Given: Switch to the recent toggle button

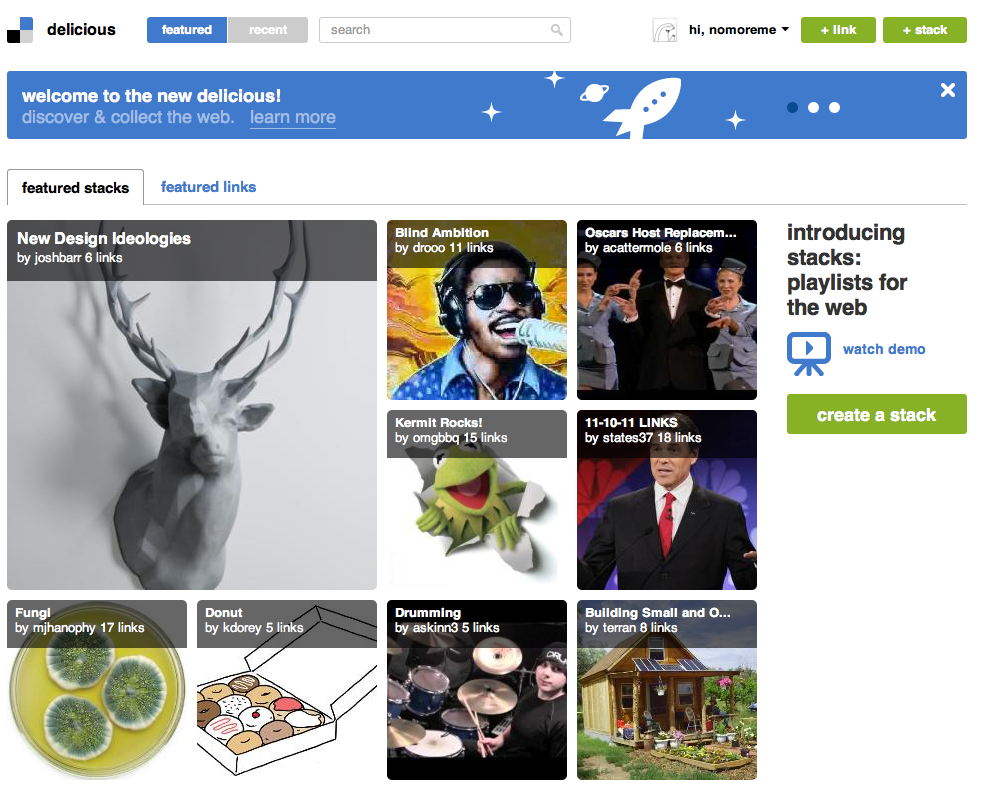Looking at the screenshot, I should coord(268,30).
